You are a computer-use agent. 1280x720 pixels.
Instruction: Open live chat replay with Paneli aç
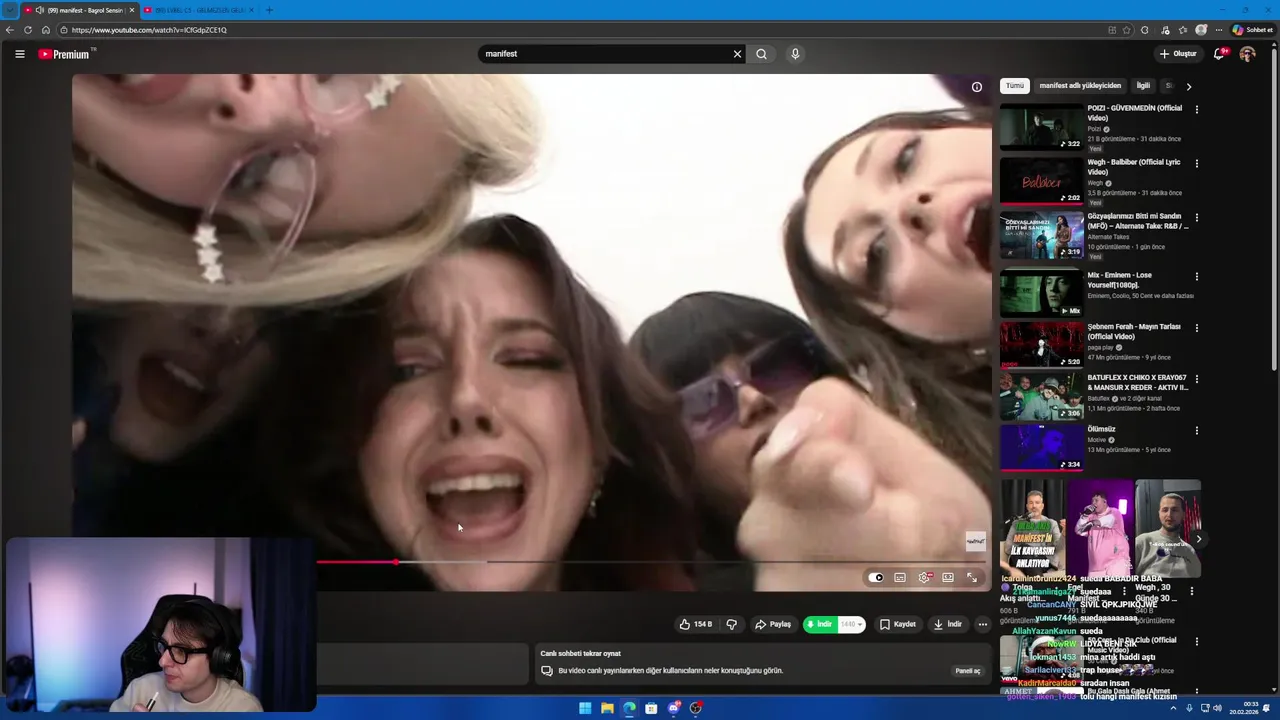coord(968,671)
